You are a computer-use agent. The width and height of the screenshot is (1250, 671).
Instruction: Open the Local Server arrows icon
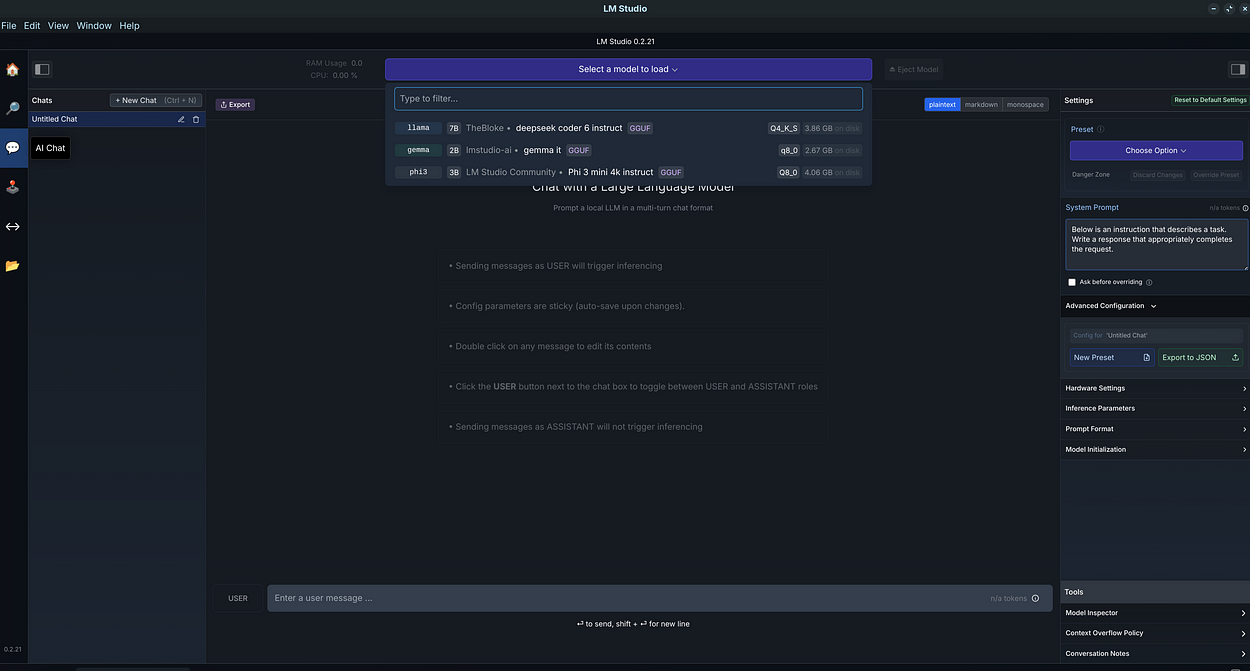point(12,226)
